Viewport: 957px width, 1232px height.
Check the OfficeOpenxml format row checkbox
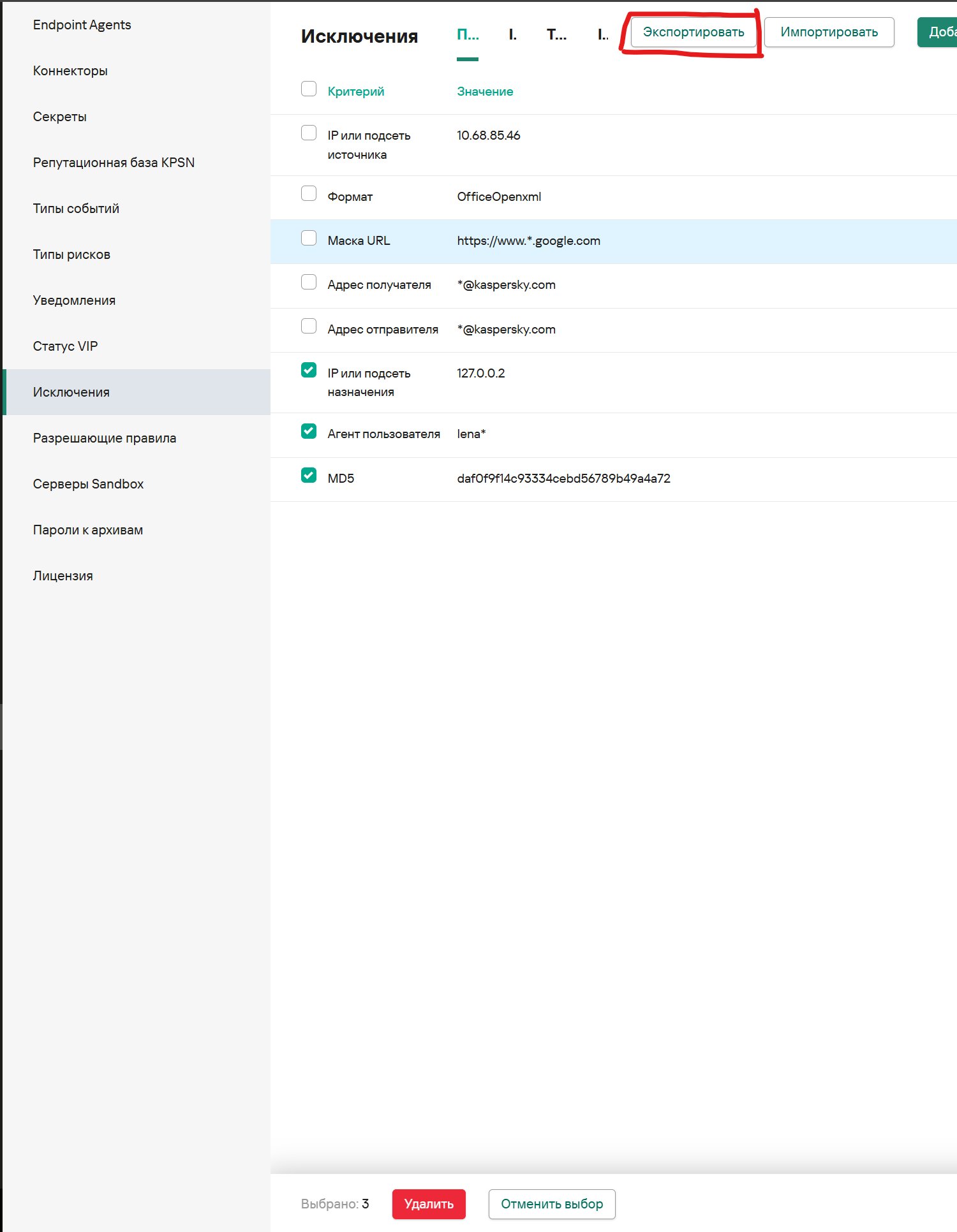309,194
